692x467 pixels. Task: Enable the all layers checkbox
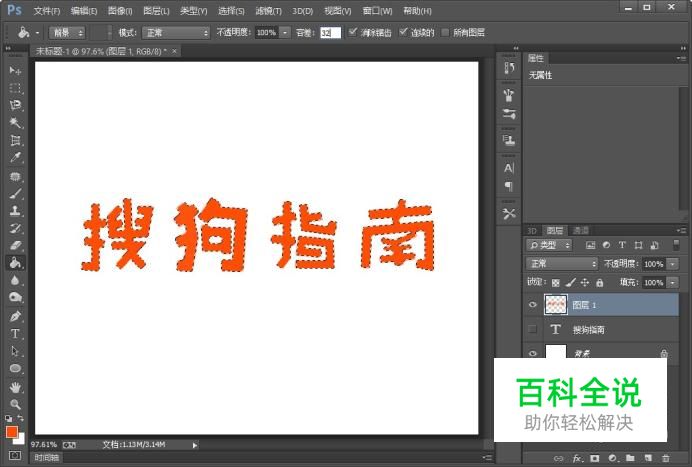point(445,32)
